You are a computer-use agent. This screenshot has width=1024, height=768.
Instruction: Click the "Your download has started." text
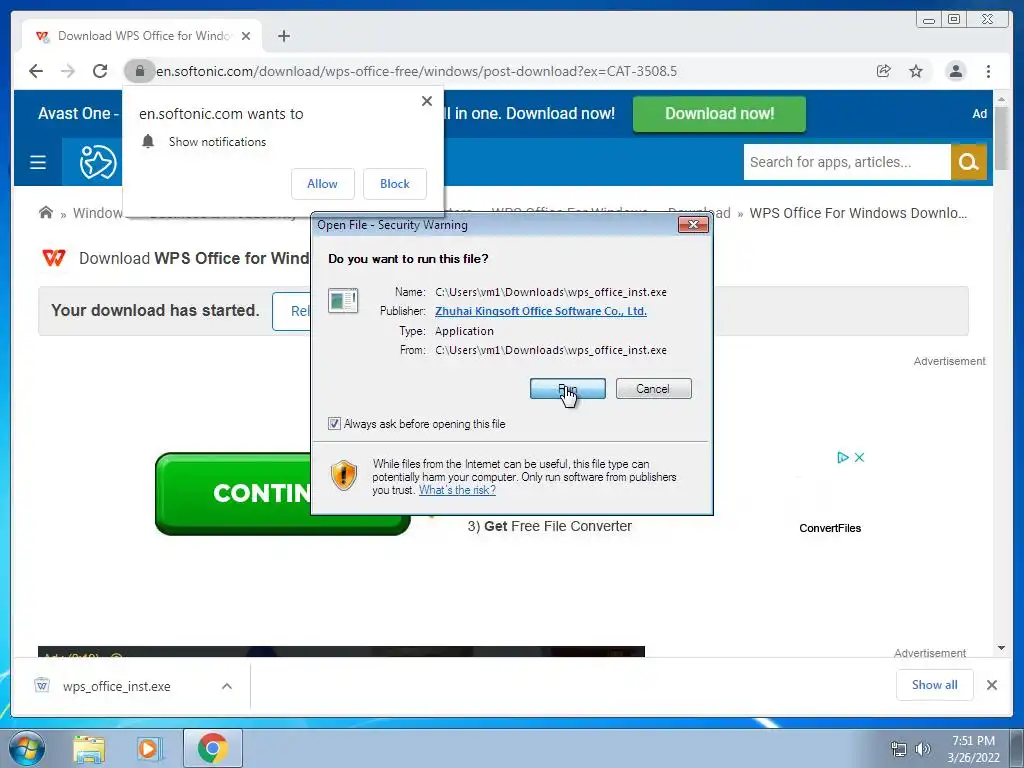point(155,310)
